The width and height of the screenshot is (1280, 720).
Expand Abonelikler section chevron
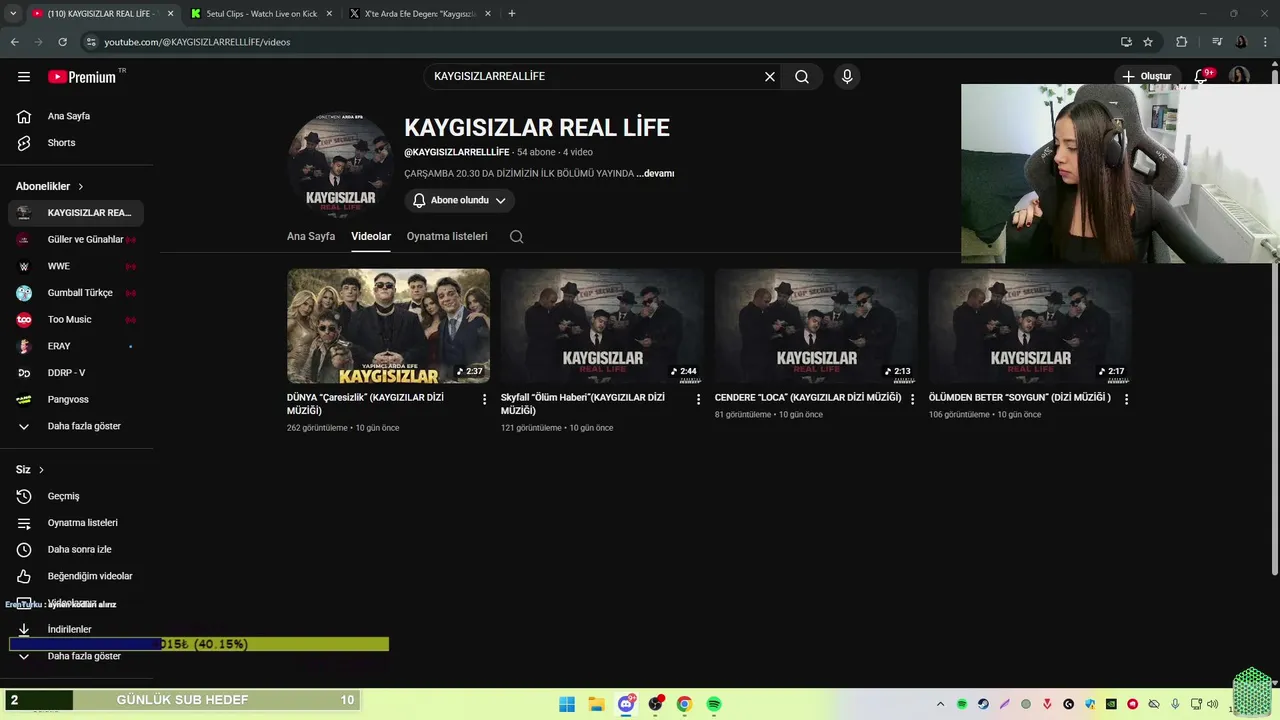coord(81,187)
